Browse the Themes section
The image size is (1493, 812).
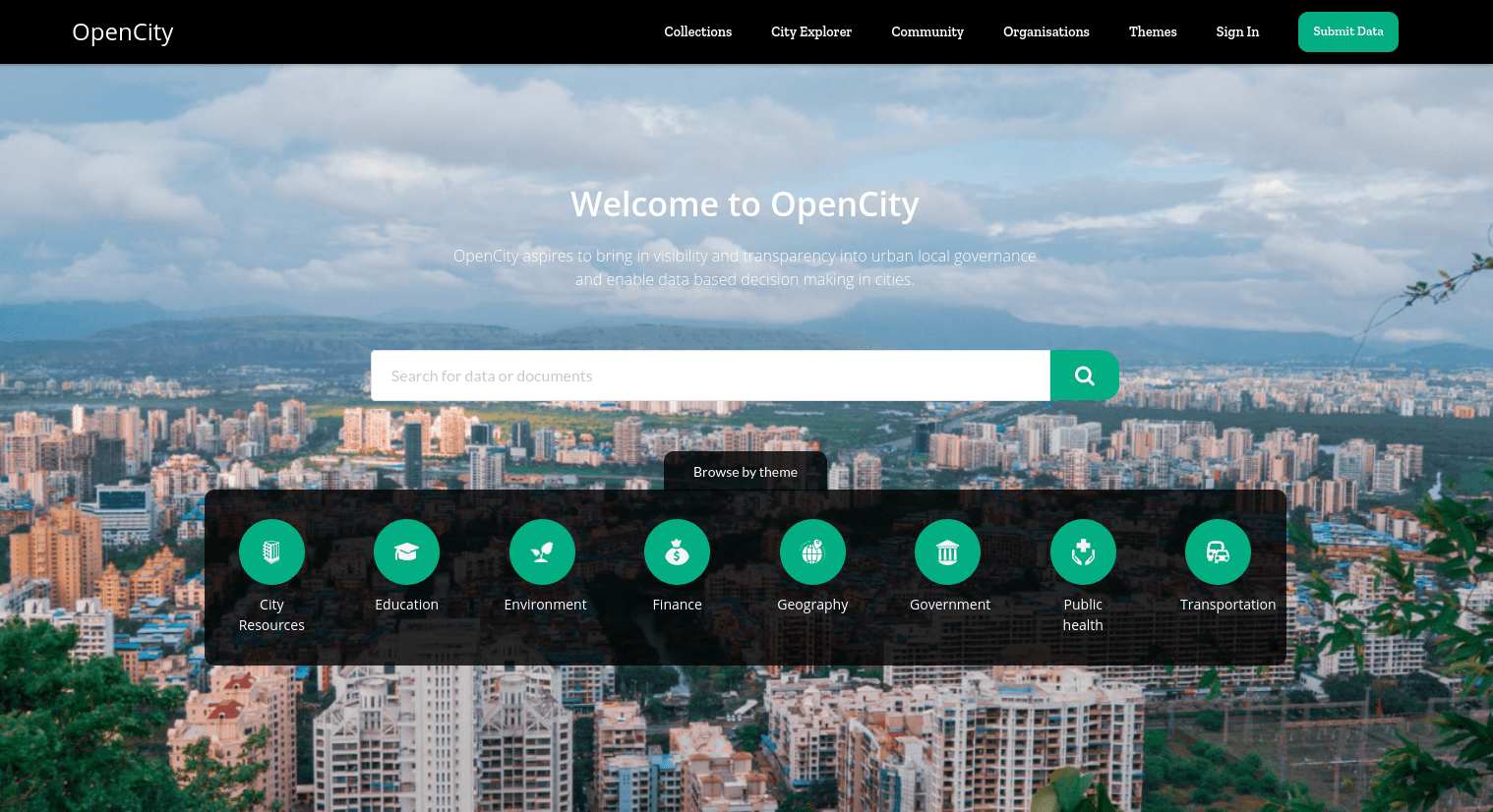[1152, 31]
